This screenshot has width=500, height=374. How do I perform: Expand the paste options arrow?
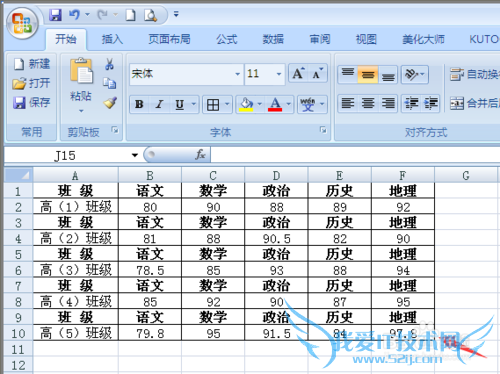click(x=81, y=111)
